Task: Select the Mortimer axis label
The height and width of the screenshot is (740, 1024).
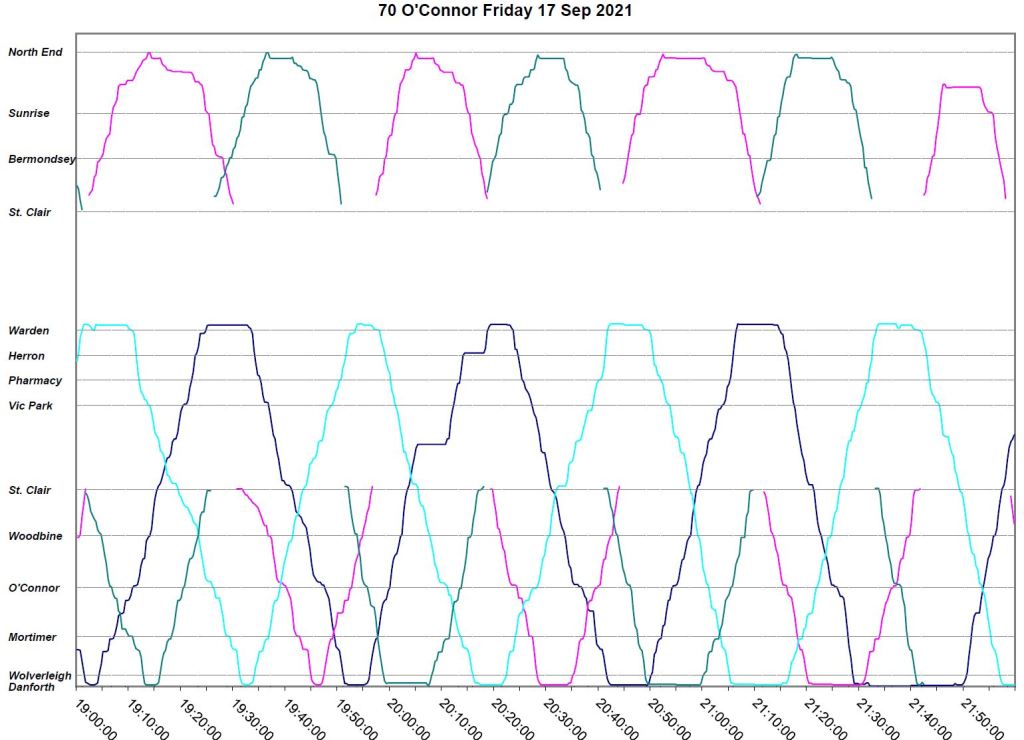Action: [x=32, y=637]
